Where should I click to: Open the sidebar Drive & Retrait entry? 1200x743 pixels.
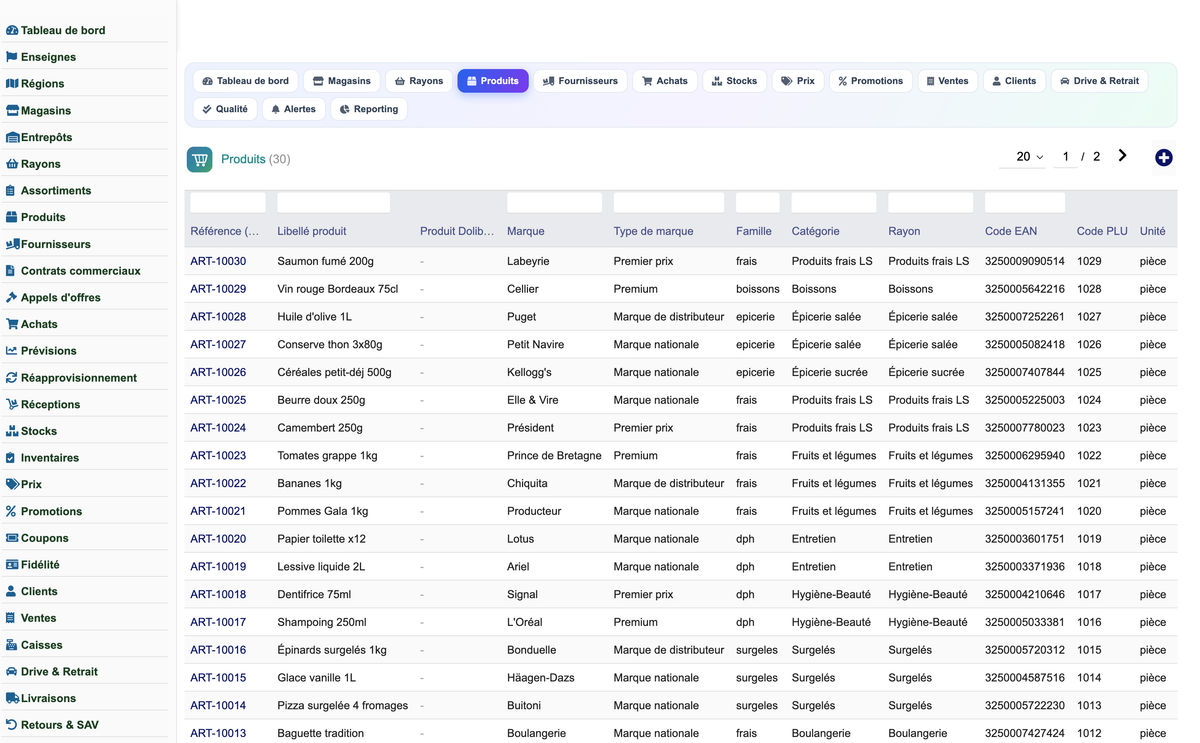point(52,671)
